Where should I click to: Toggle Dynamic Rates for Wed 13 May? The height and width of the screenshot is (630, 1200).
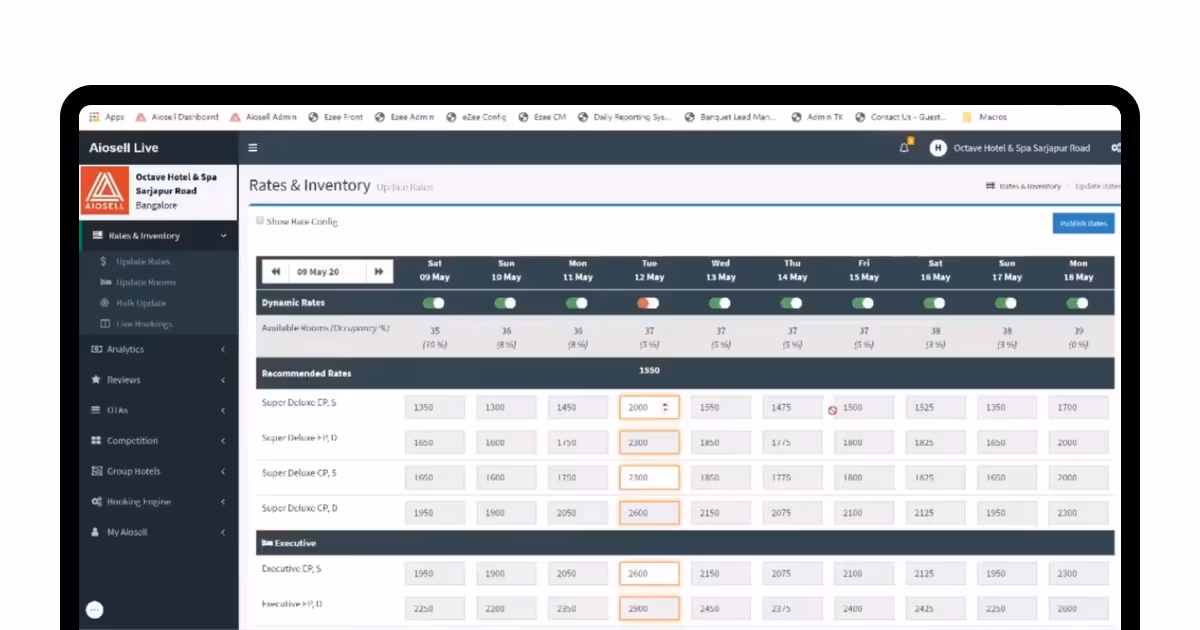tap(720, 302)
